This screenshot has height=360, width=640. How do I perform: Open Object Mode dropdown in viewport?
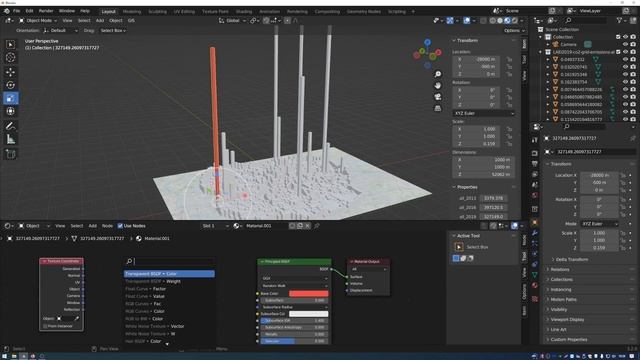(x=38, y=20)
